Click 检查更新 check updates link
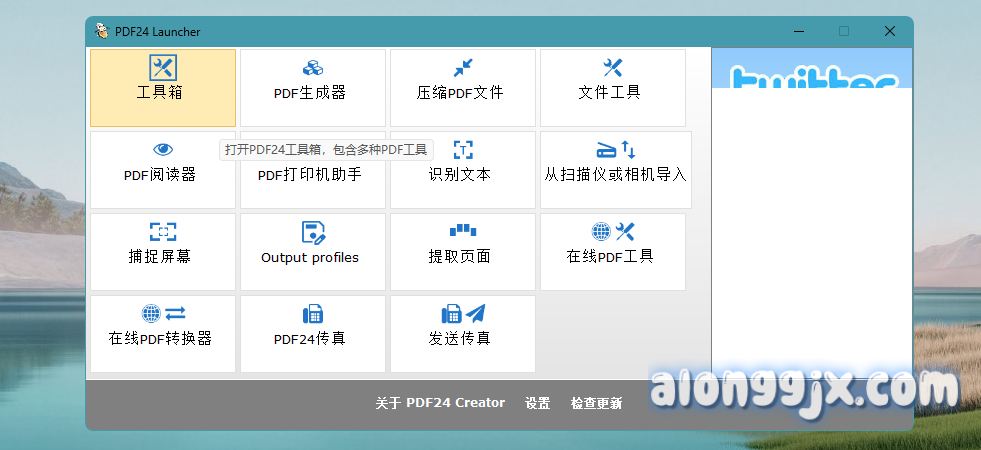This screenshot has width=981, height=450. point(596,403)
